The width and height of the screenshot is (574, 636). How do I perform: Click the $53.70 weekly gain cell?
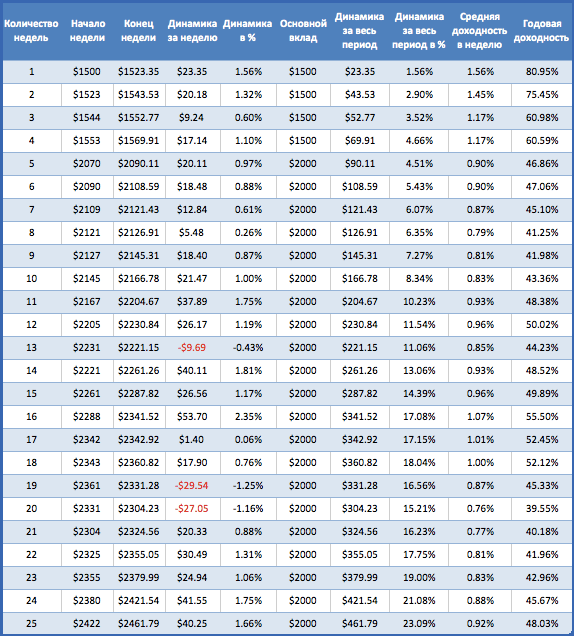click(x=192, y=417)
